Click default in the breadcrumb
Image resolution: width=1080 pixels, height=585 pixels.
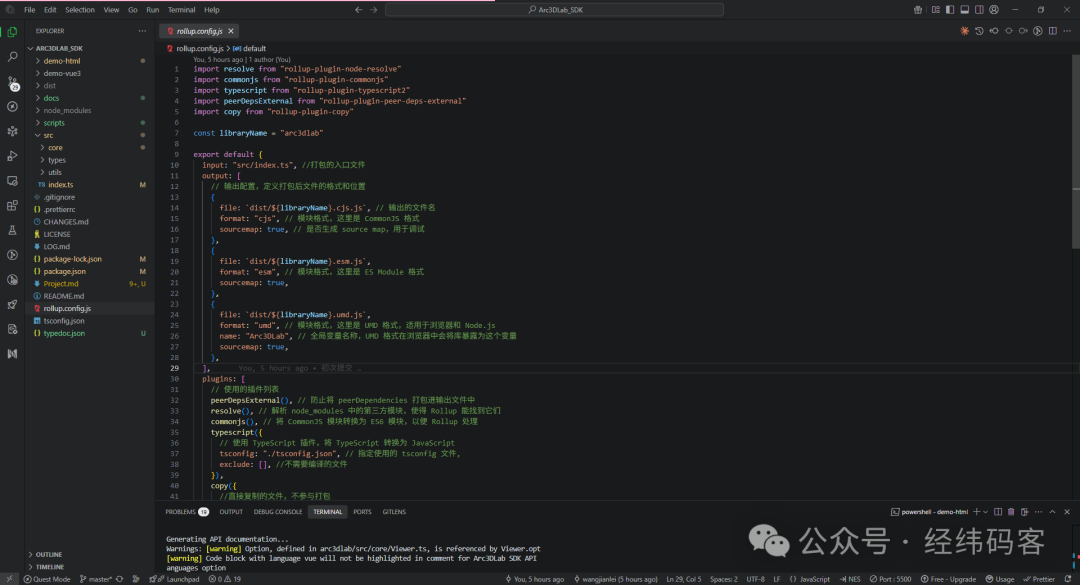click(x=249, y=49)
